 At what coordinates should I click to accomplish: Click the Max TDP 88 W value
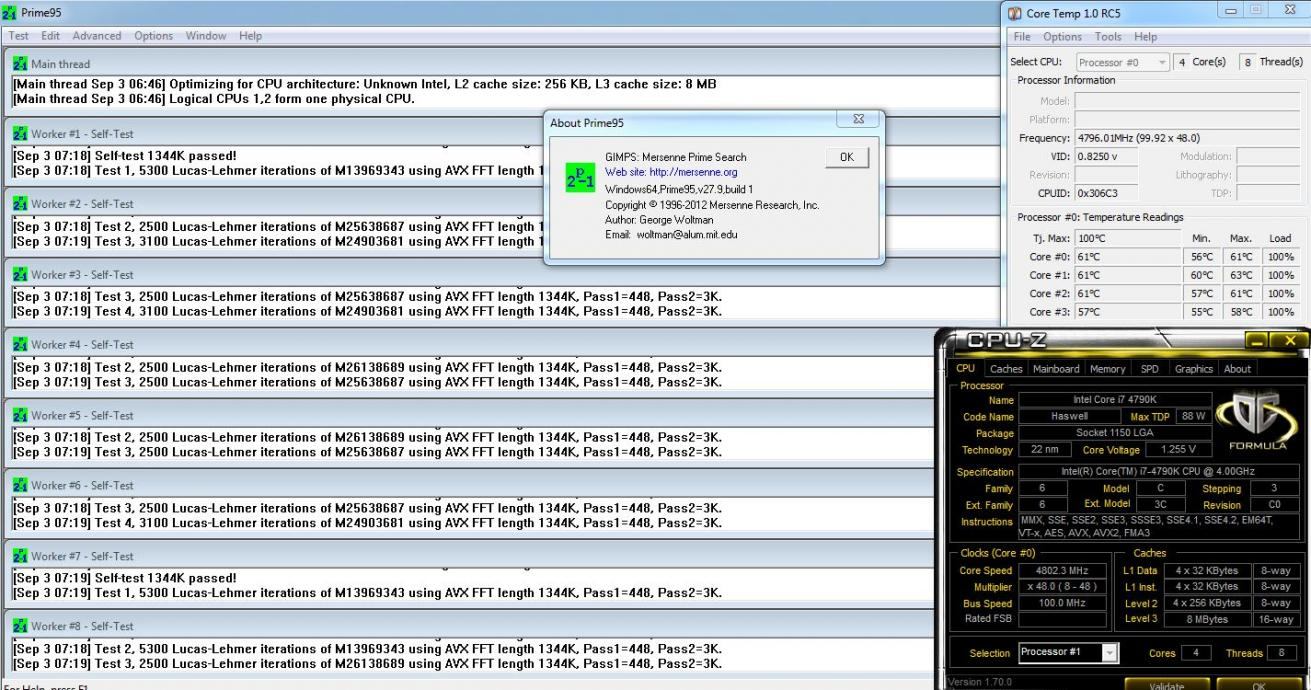1192,416
